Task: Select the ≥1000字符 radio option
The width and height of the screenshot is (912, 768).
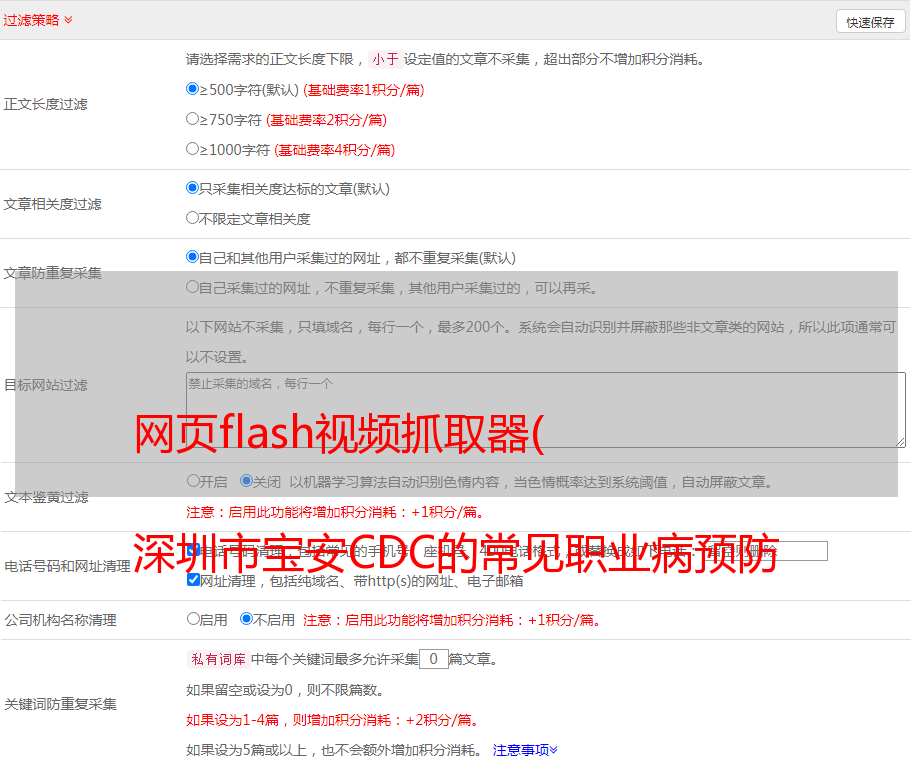Action: point(192,149)
